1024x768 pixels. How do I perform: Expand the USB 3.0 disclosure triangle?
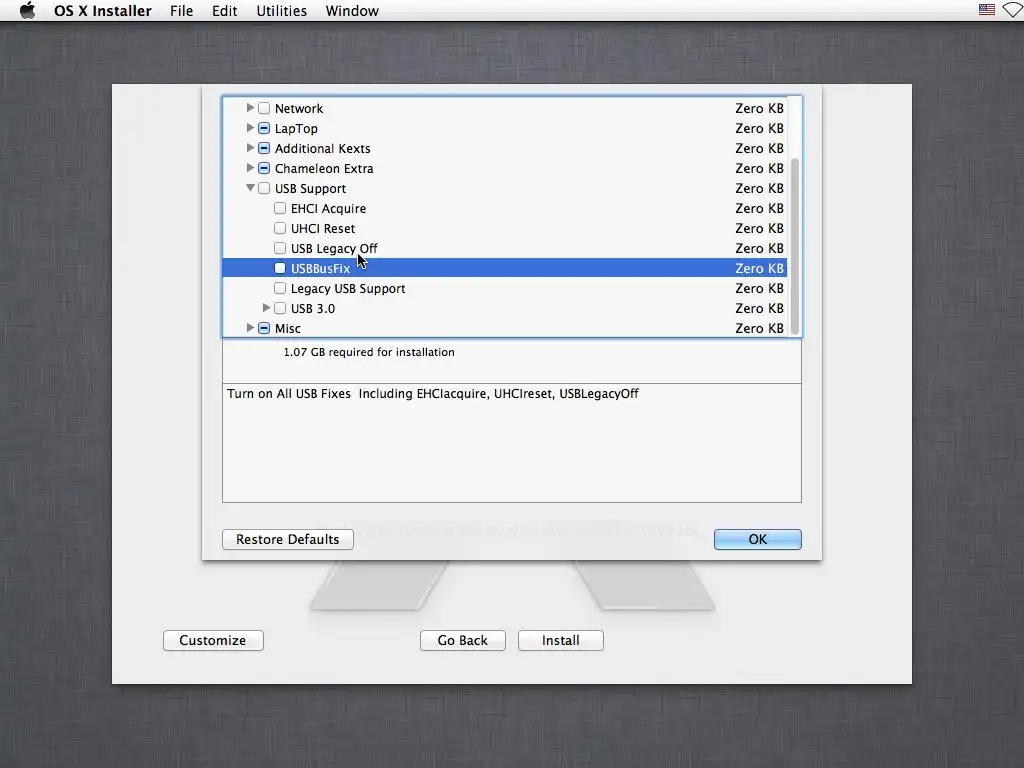(266, 308)
